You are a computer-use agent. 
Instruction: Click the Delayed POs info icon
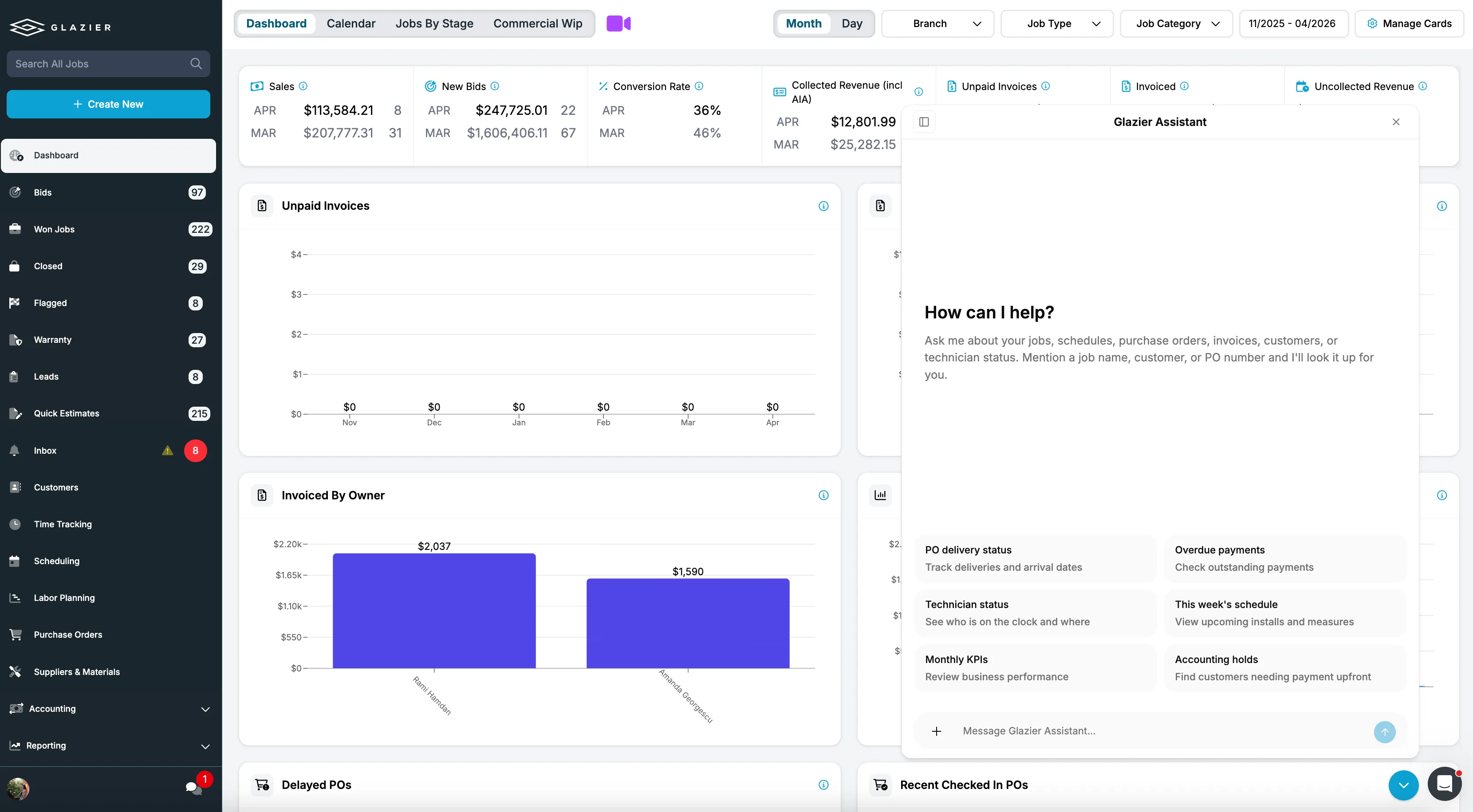click(823, 785)
